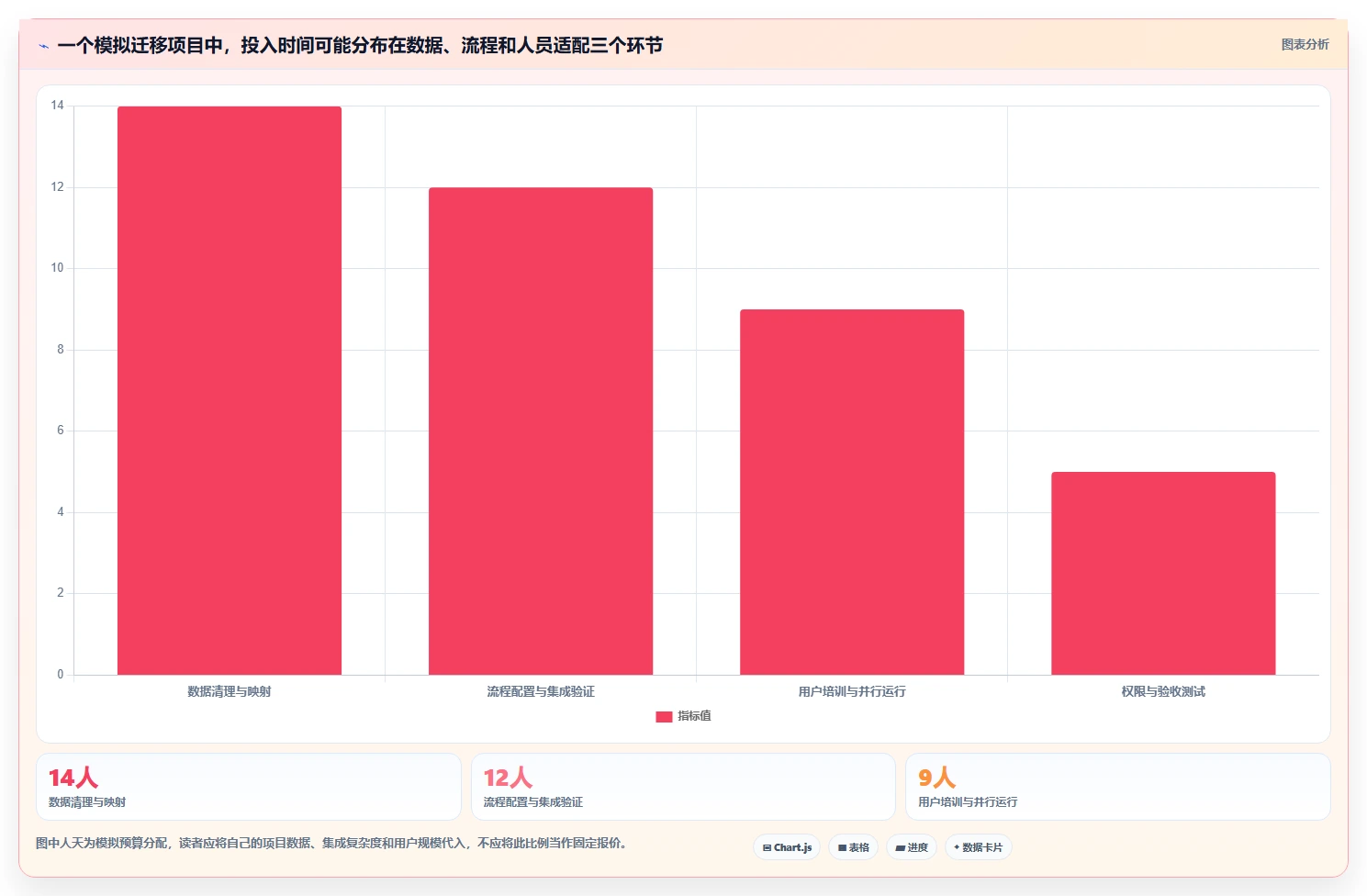Click the 权限与验收测试 bar in chart

click(1163, 574)
